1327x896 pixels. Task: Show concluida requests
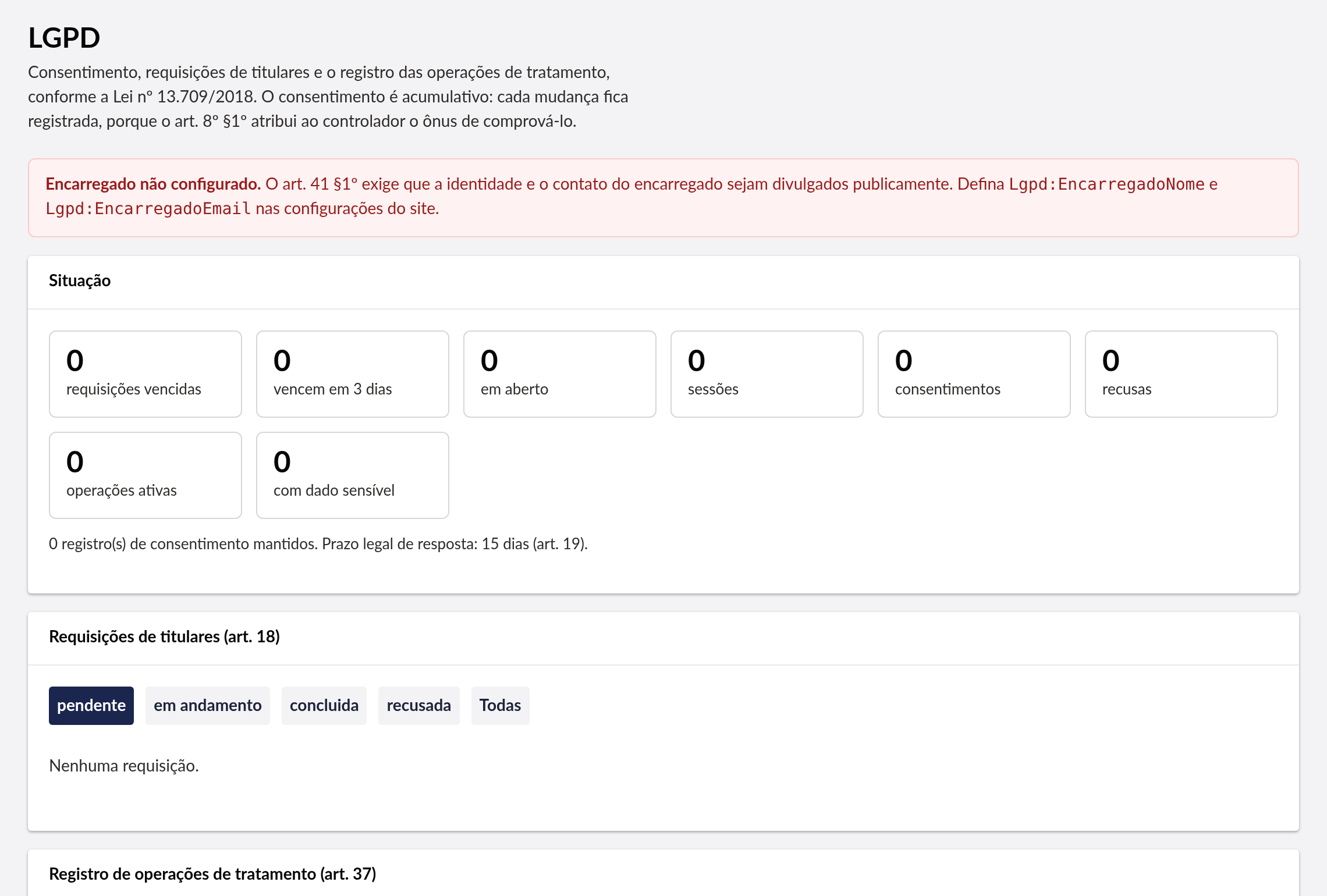[324, 705]
